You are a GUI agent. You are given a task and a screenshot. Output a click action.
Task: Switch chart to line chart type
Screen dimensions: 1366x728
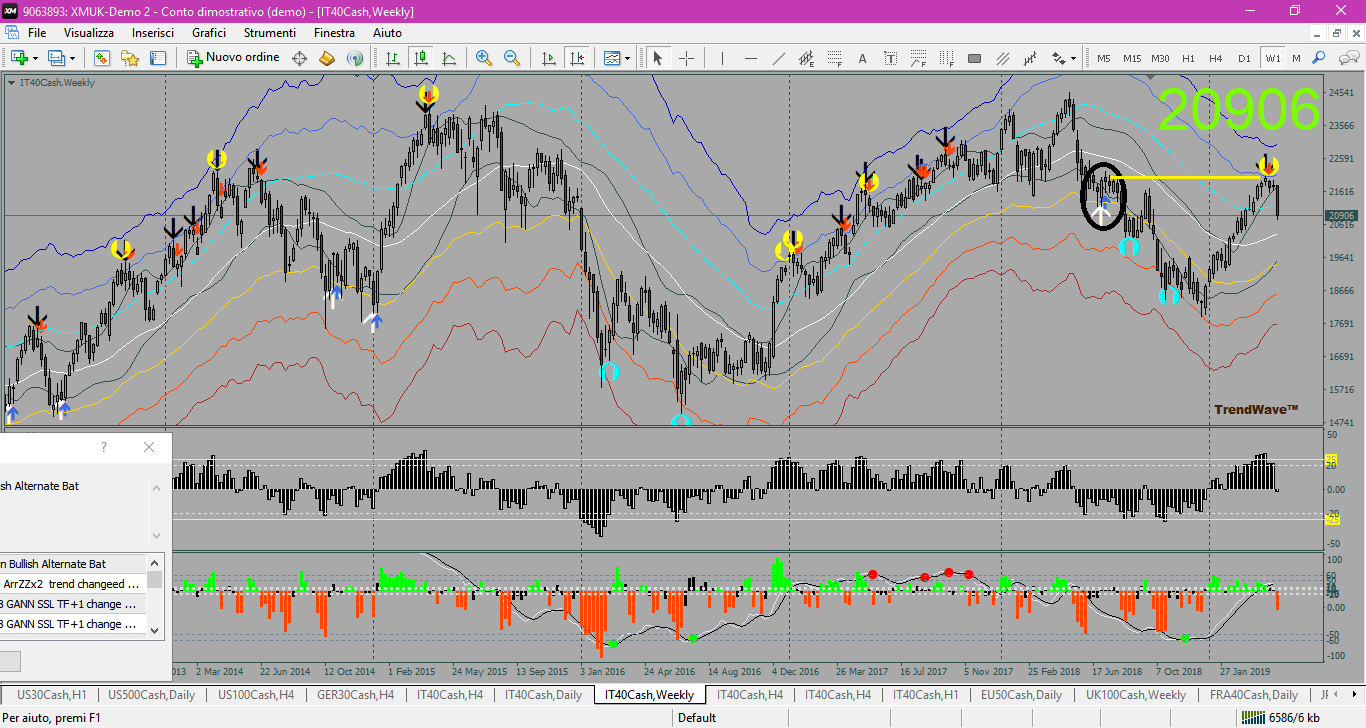click(449, 58)
